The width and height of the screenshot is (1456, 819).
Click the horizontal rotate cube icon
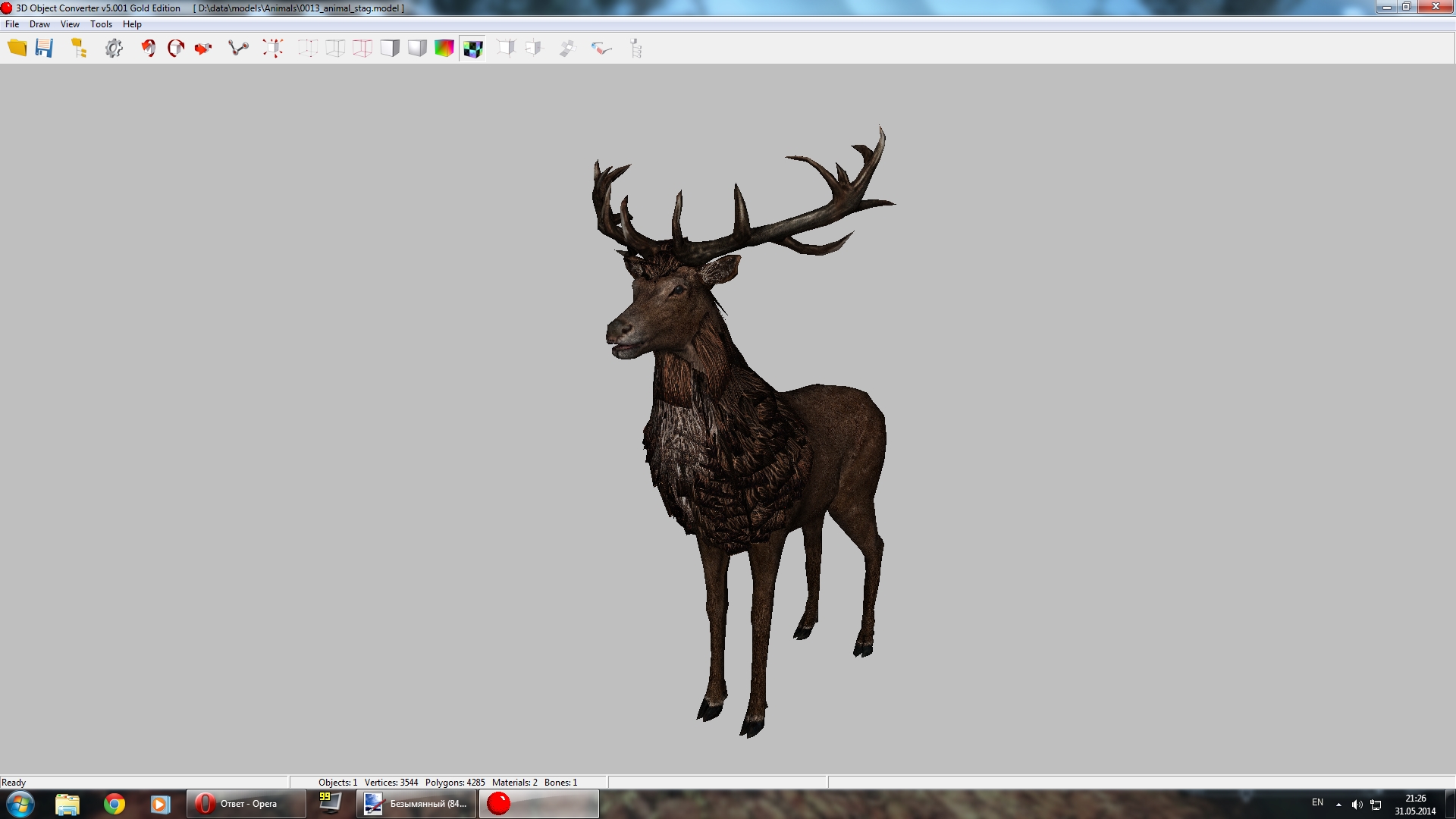176,49
